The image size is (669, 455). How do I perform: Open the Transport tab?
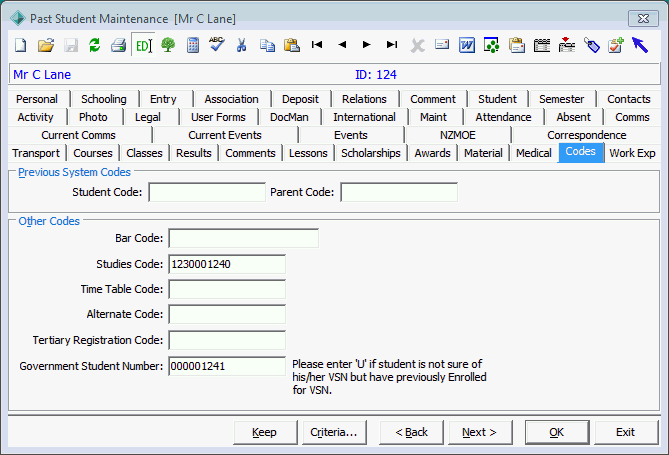coord(36,153)
